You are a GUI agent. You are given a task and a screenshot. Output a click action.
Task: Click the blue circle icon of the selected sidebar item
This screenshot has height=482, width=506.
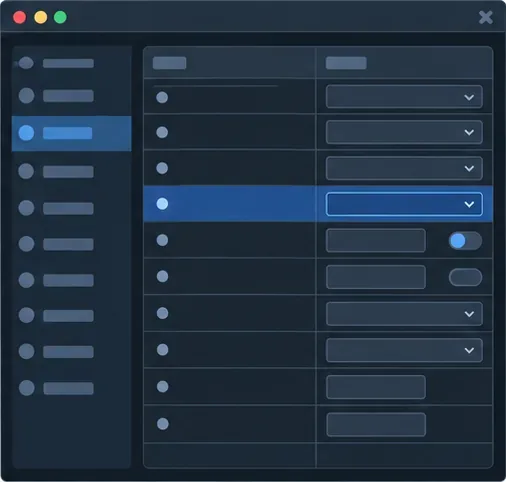tap(26, 133)
